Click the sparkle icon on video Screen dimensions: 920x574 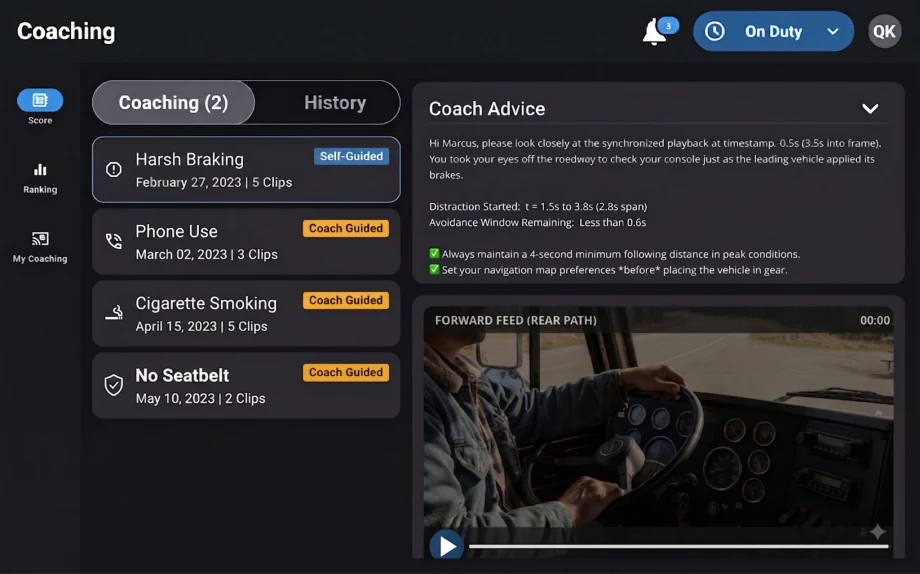tap(878, 532)
